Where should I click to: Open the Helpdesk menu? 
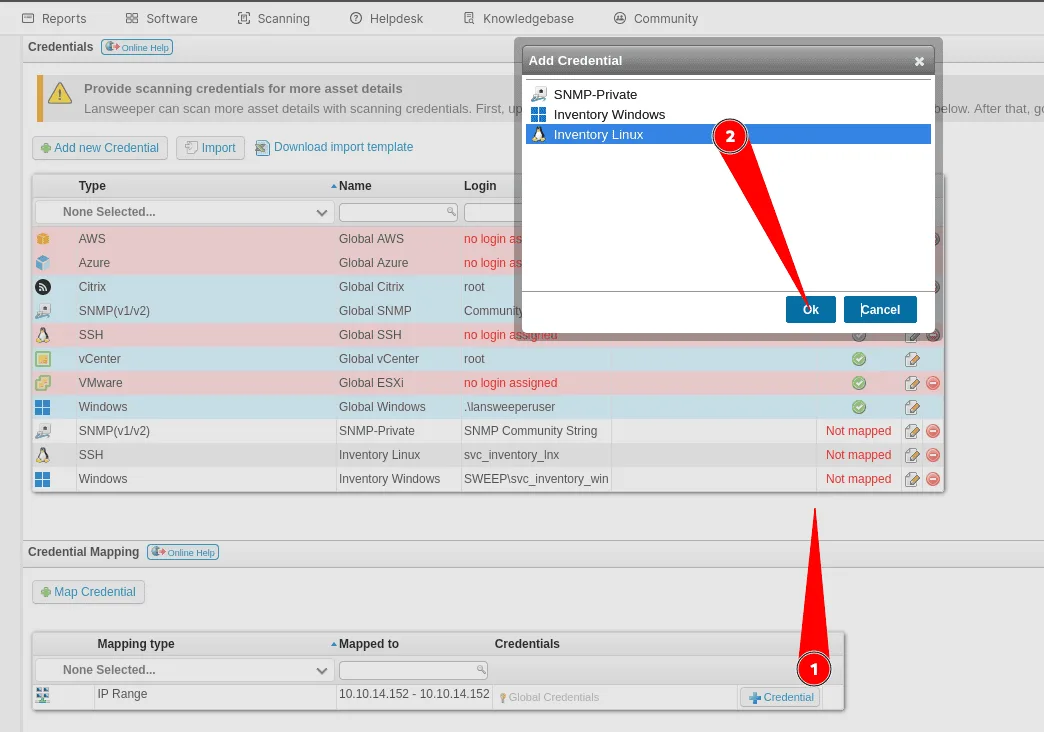(x=386, y=19)
